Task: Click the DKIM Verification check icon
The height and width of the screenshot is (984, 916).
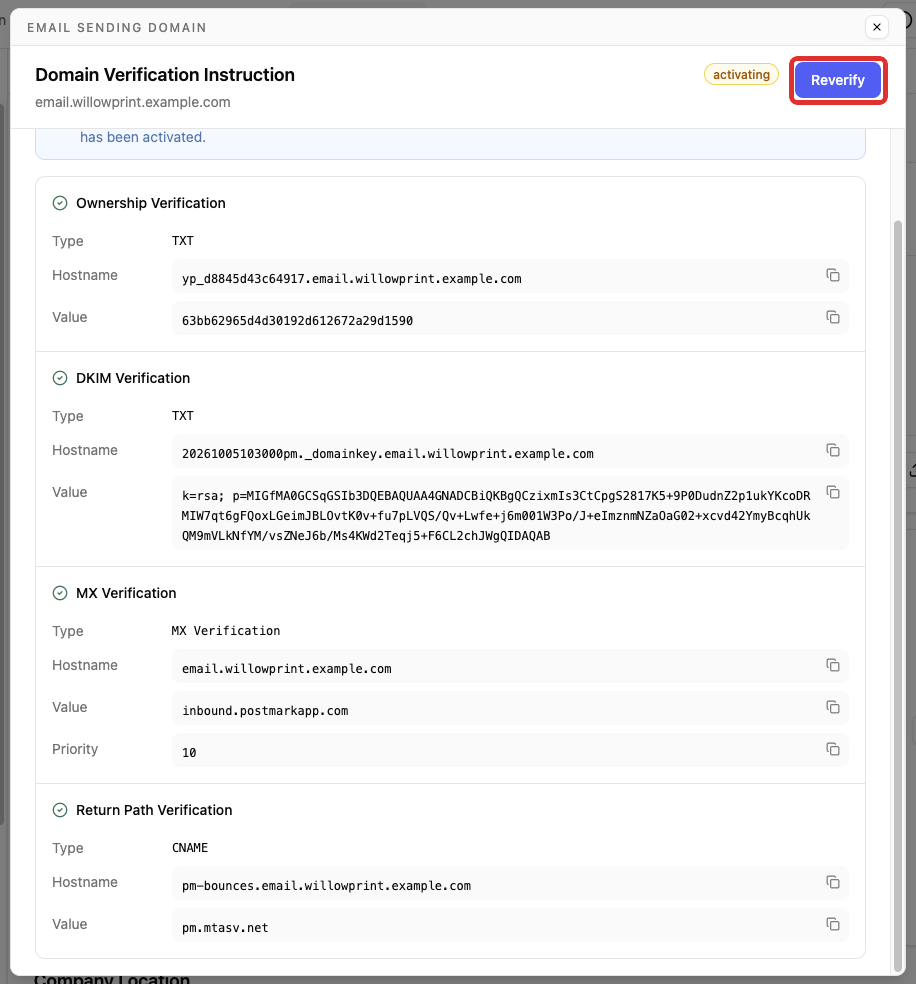Action: click(60, 378)
